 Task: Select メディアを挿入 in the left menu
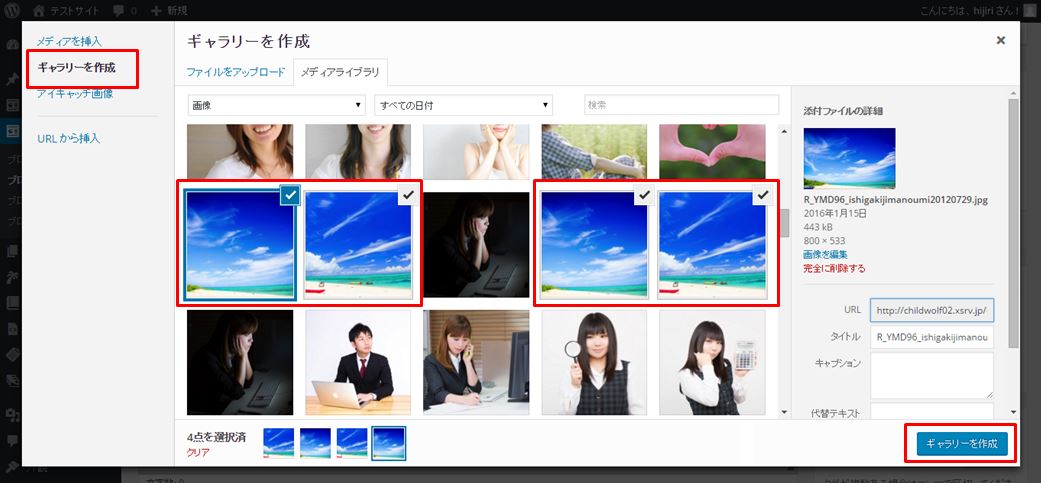click(x=69, y=41)
